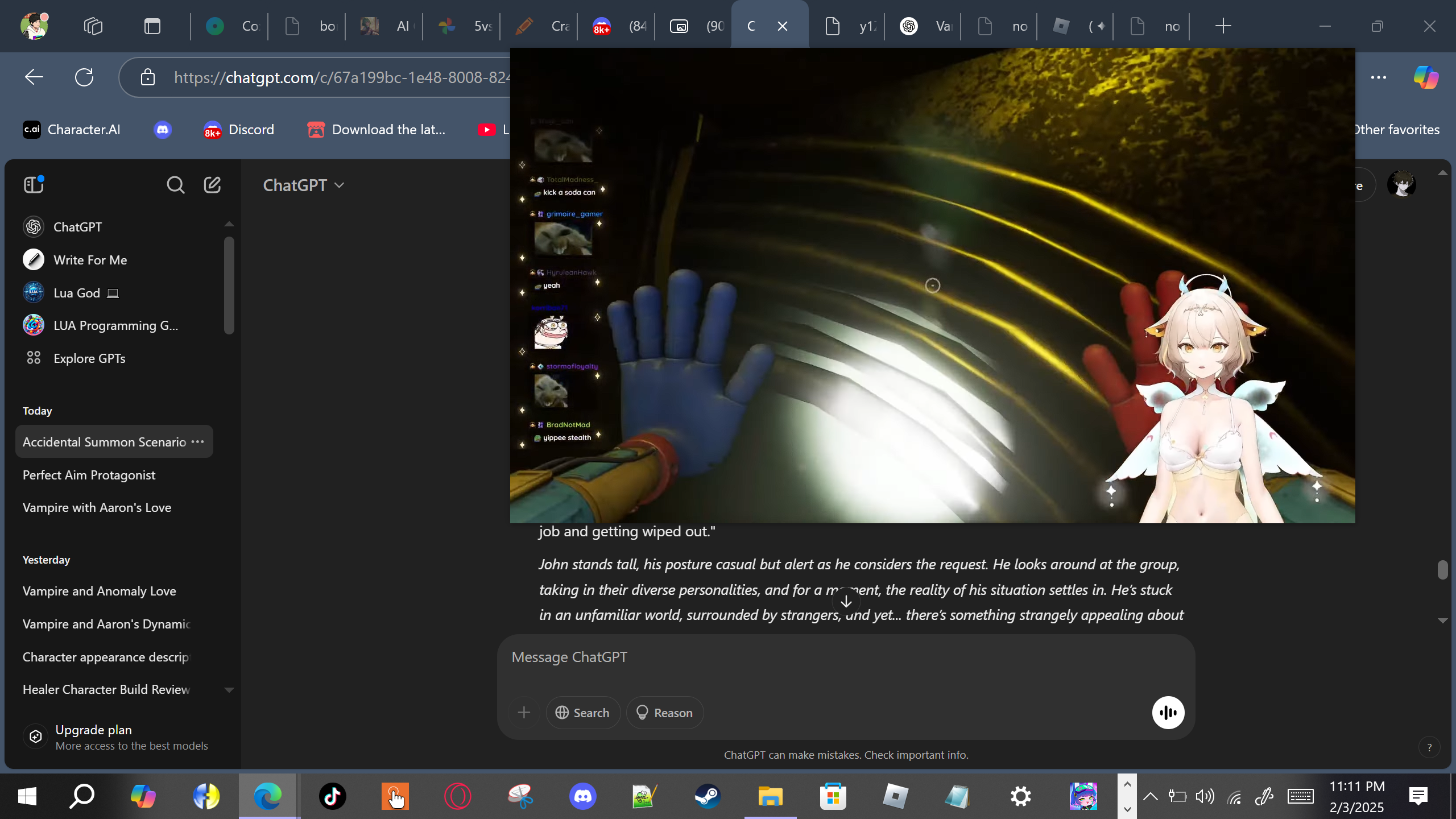View site information lock icon
1456x819 pixels.
(148, 77)
